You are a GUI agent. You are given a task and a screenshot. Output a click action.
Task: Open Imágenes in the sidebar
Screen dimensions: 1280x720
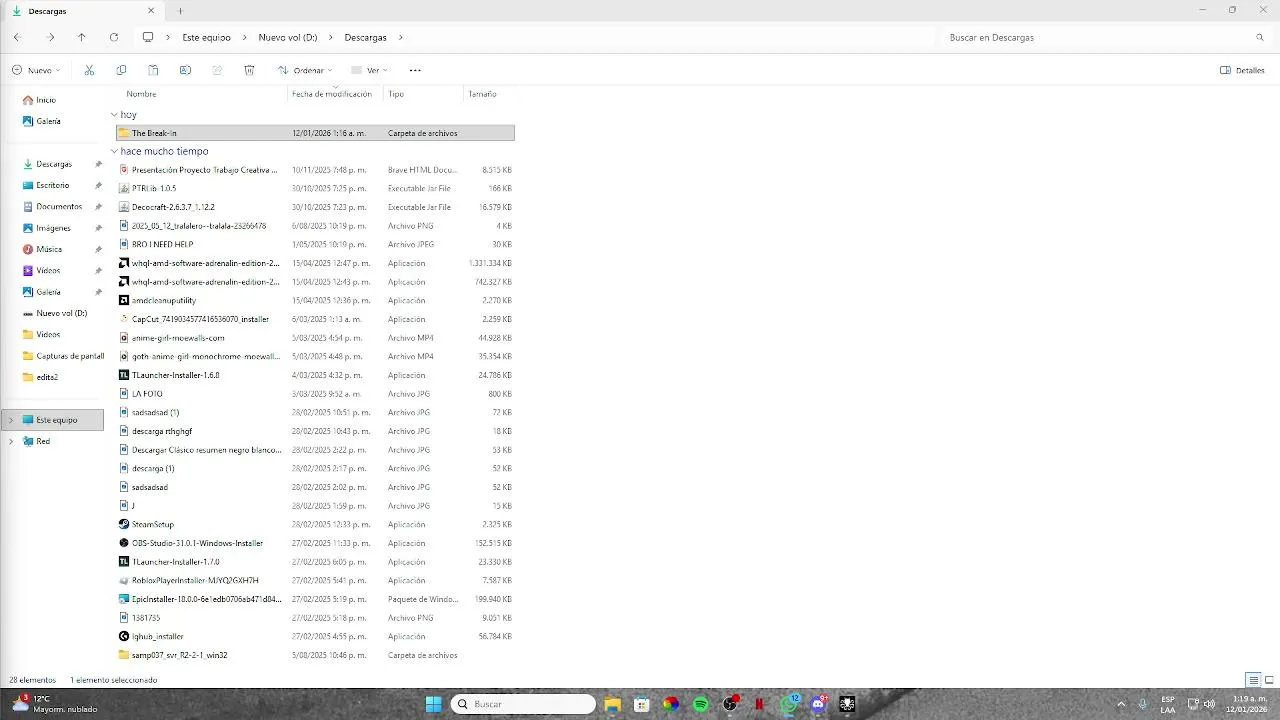tap(53, 228)
